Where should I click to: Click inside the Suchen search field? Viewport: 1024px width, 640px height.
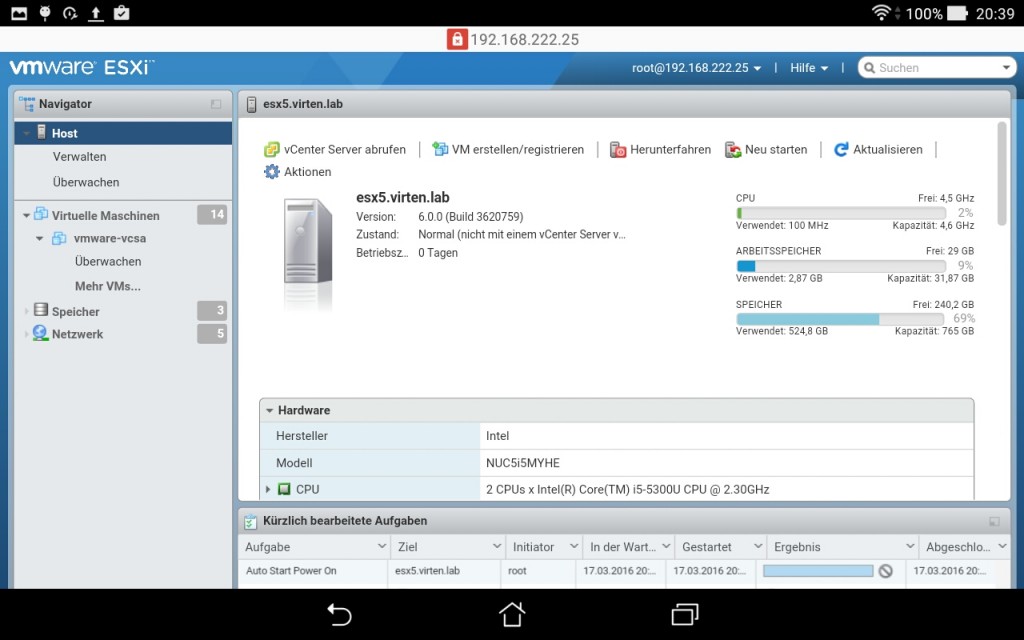coord(935,67)
